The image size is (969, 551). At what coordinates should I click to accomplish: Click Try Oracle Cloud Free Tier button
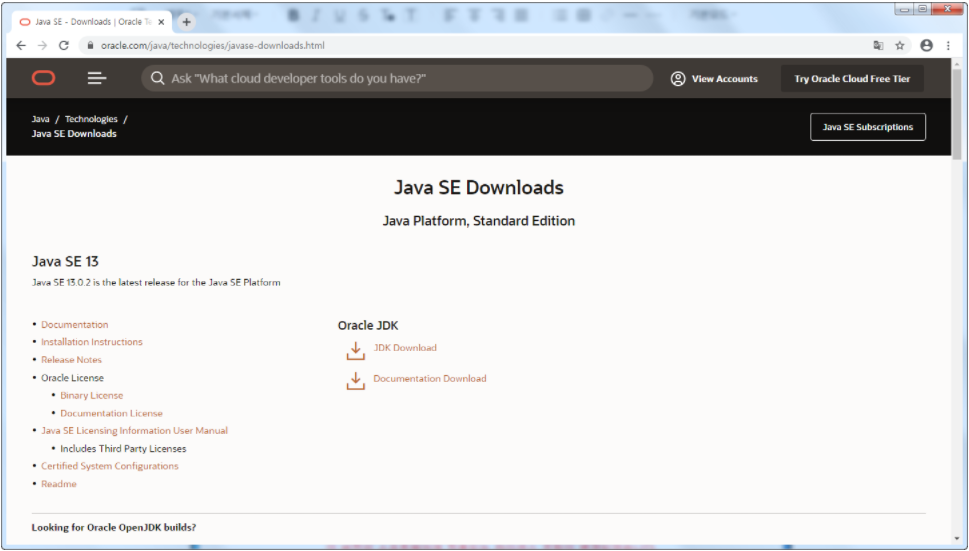pyautogui.click(x=852, y=78)
